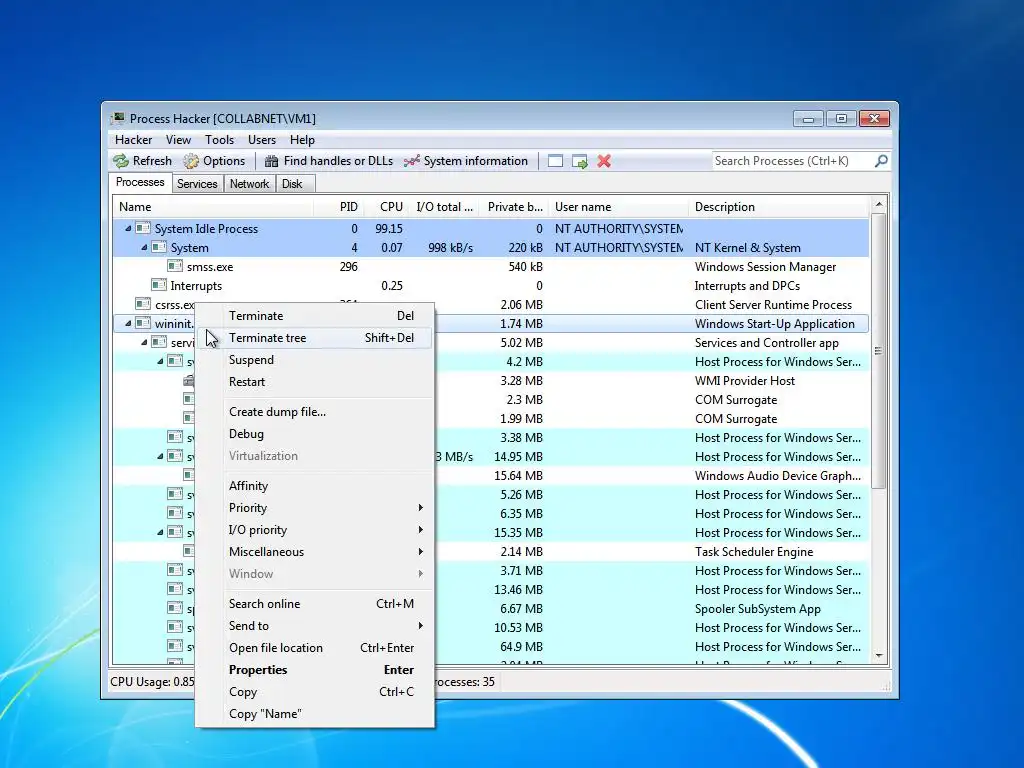Collapse the System process node
Viewport: 1024px width, 768px height.
144,248
